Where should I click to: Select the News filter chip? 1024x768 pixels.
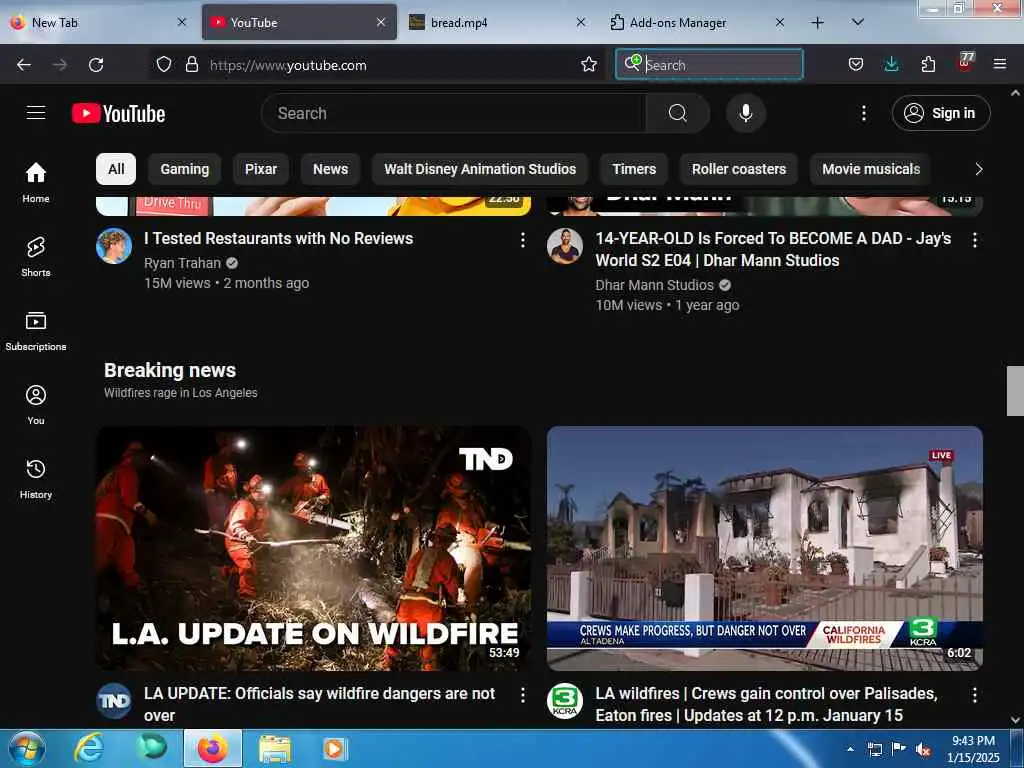330,169
